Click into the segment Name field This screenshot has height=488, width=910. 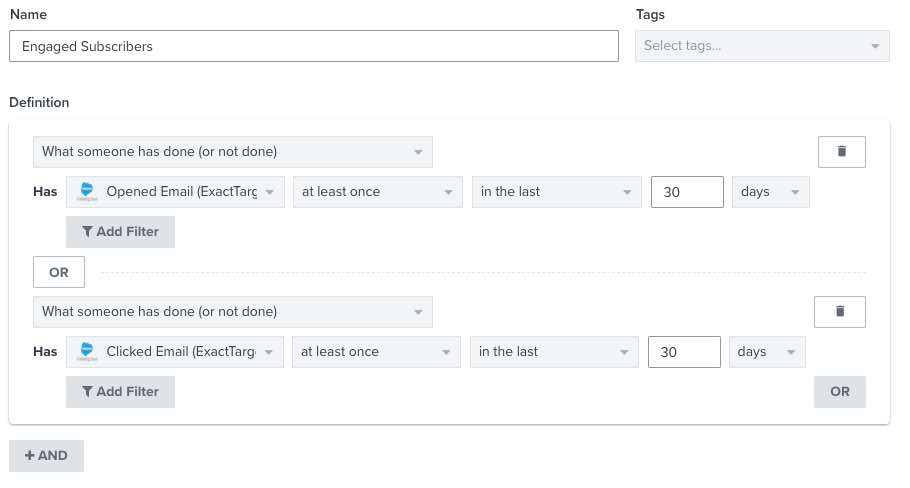314,46
